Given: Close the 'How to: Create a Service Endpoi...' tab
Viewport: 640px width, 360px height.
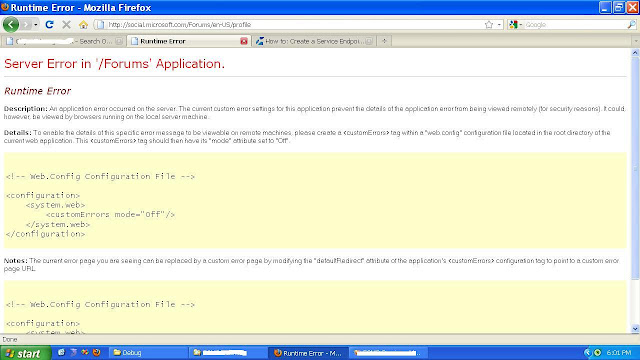Looking at the screenshot, I should click(x=369, y=41).
